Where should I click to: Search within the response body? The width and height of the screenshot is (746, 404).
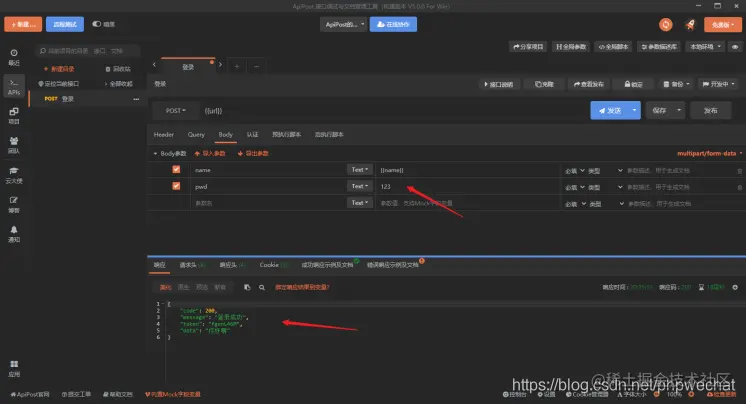point(262,287)
